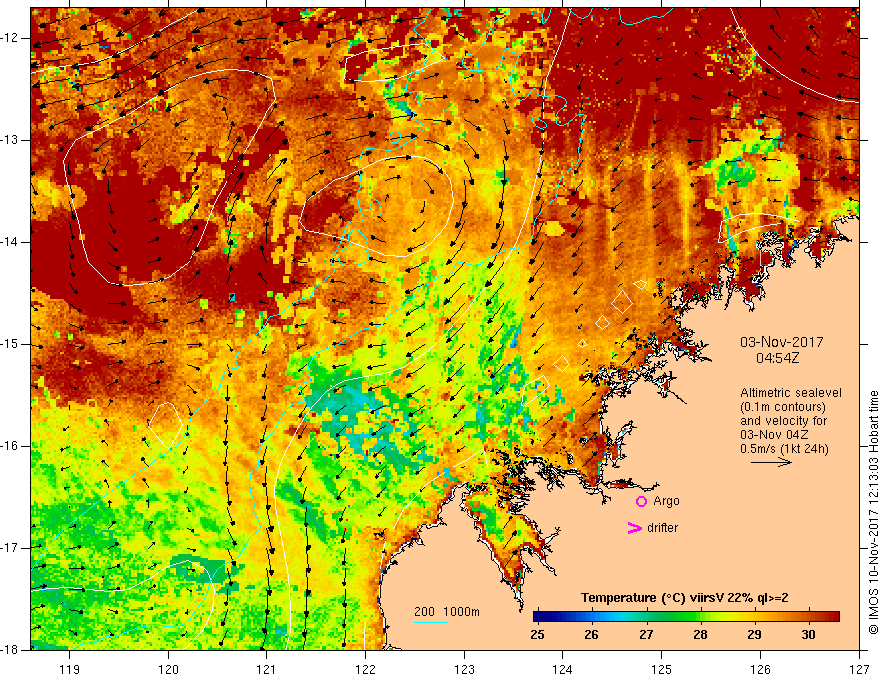Click the latitude axis label '-17'
880x680 pixels.
(x=10, y=548)
